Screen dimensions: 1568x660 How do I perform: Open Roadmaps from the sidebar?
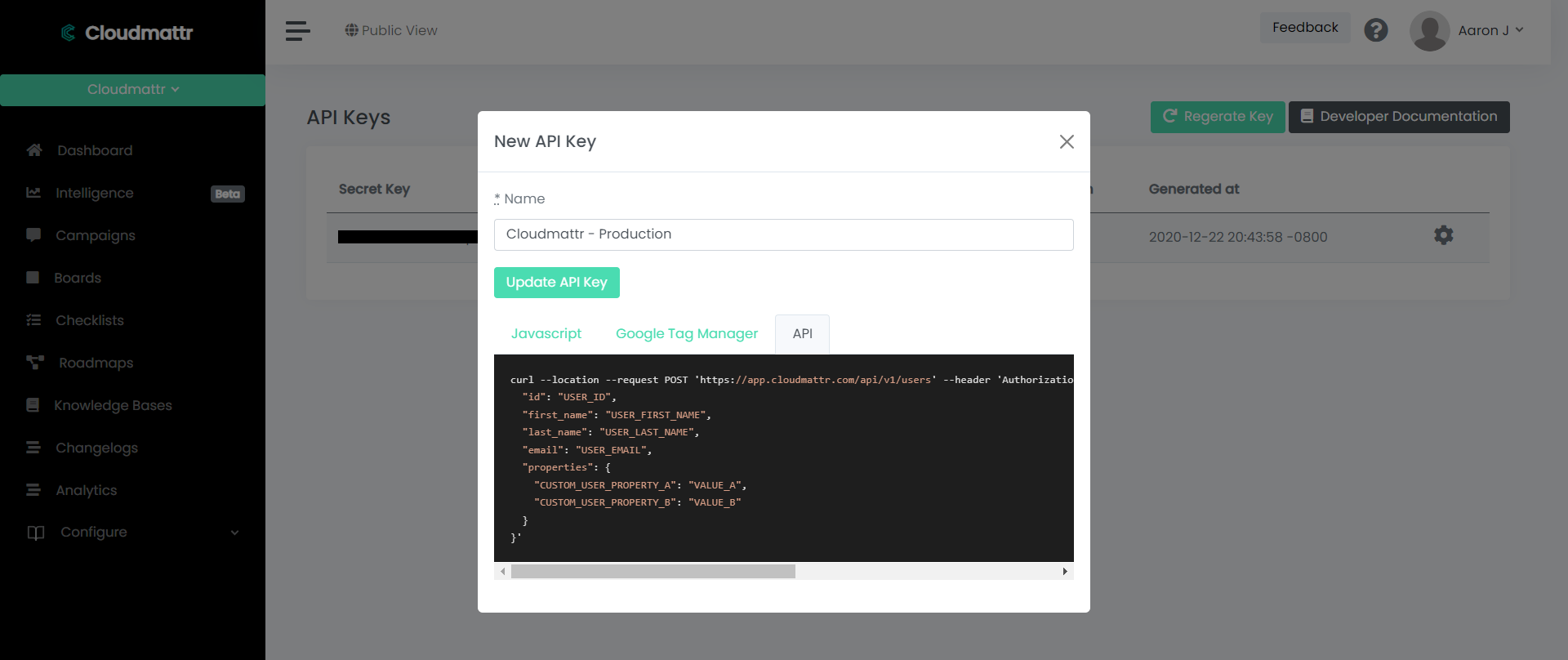[96, 363]
